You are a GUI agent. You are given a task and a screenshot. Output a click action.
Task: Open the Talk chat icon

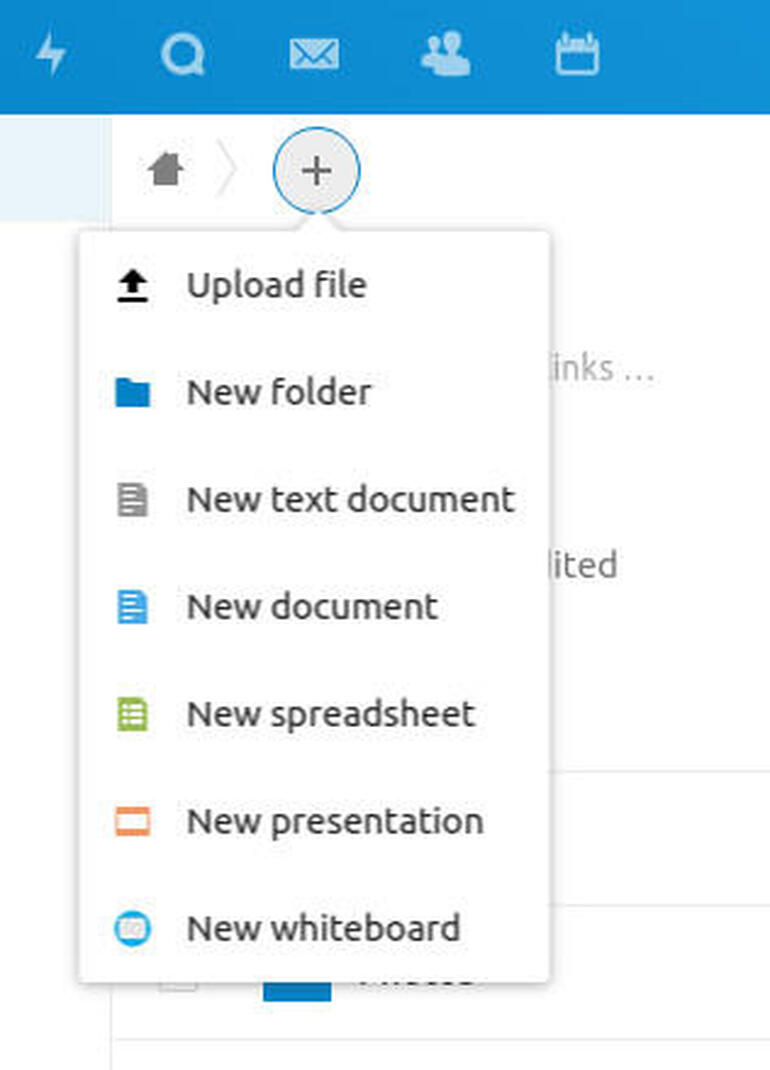182,55
